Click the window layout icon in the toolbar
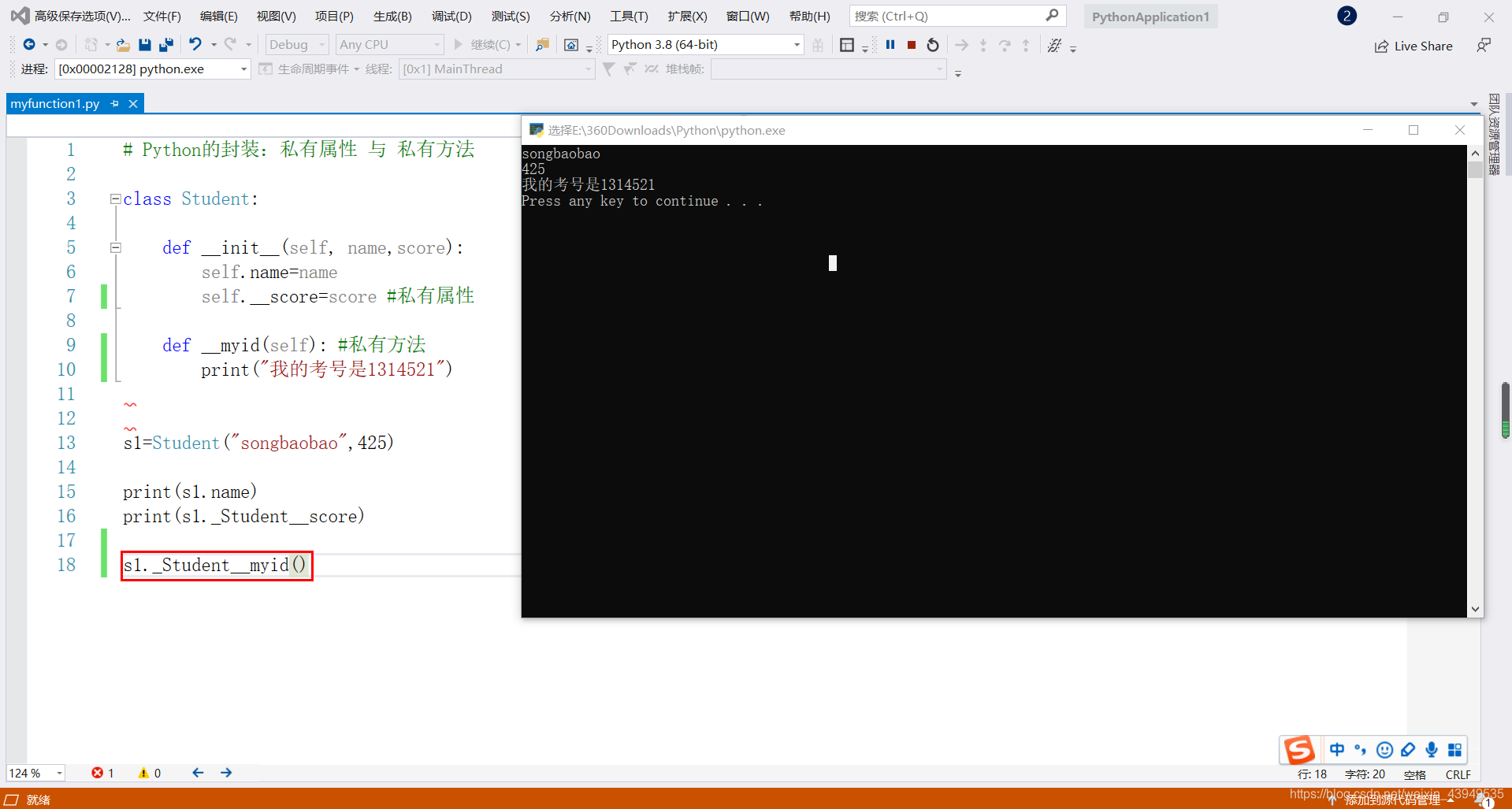The width and height of the screenshot is (1512, 809). click(x=847, y=45)
